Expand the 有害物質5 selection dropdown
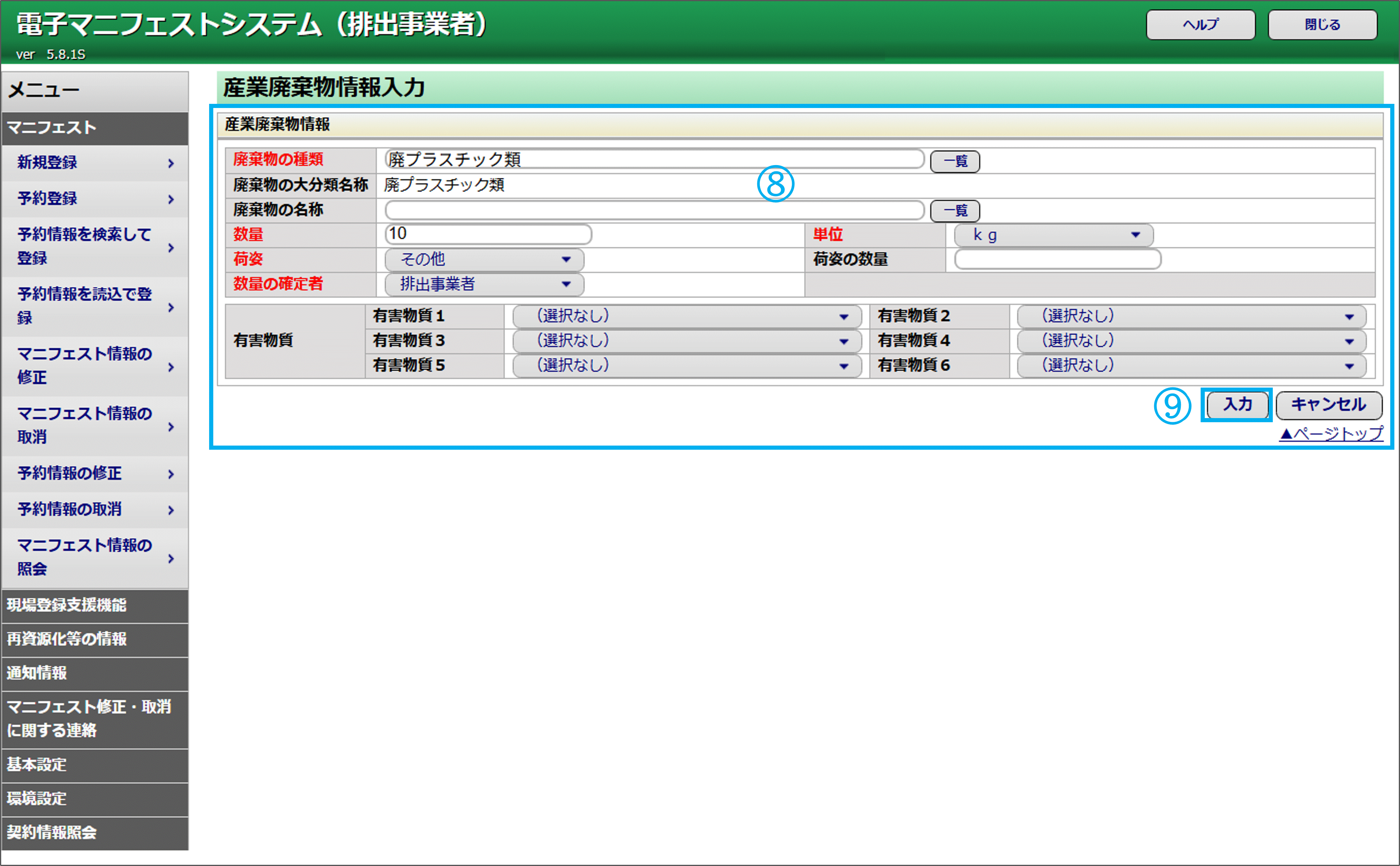Image resolution: width=1400 pixels, height=866 pixels. point(687,365)
